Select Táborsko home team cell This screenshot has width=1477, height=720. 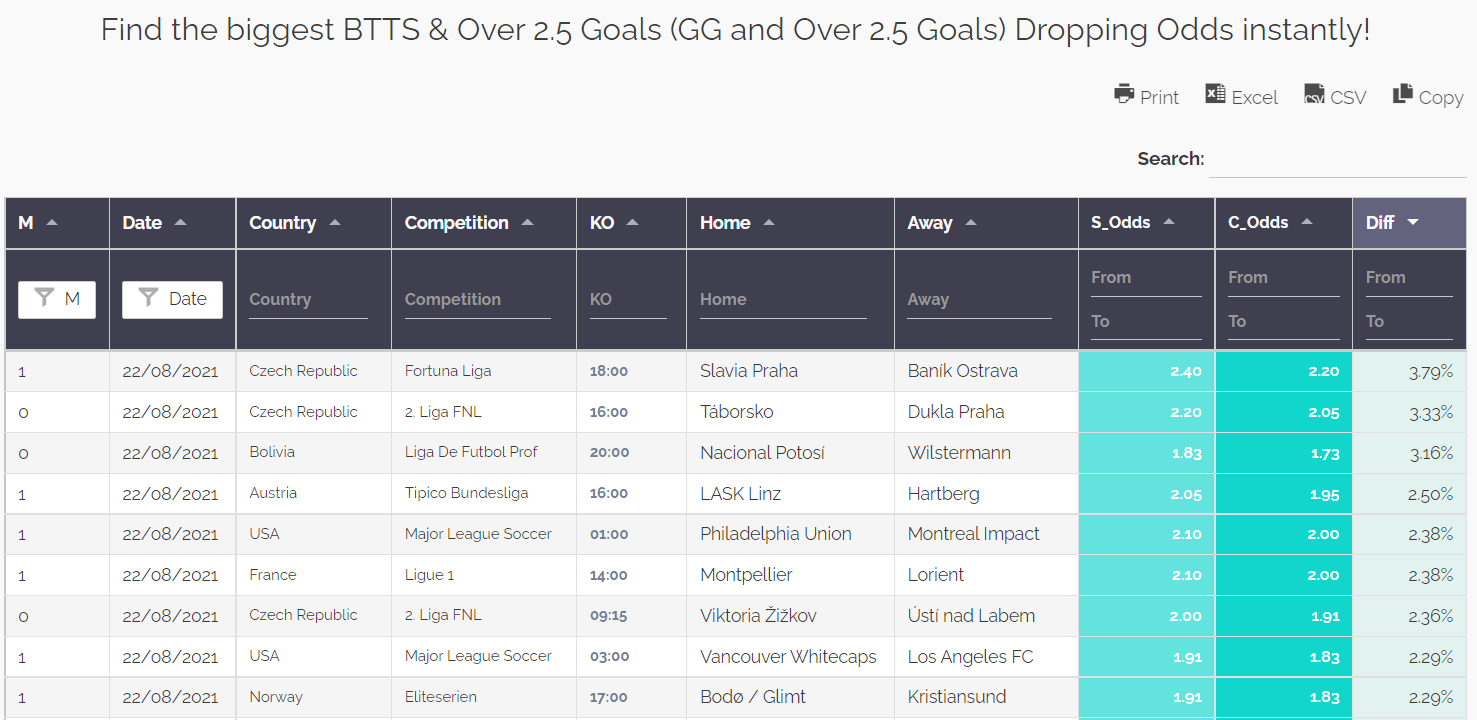pyautogui.click(x=791, y=412)
